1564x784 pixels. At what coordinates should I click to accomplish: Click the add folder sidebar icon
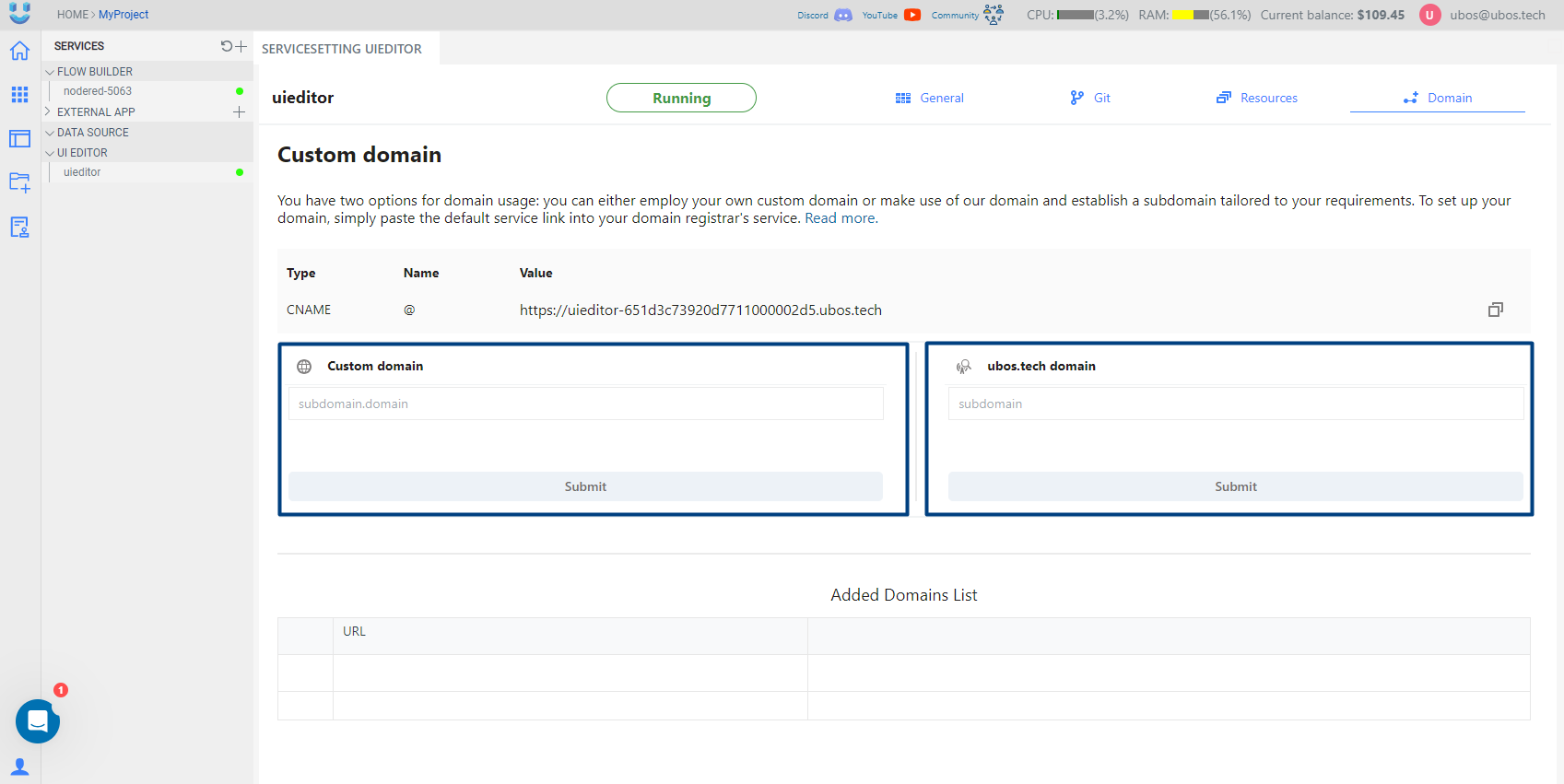19,181
